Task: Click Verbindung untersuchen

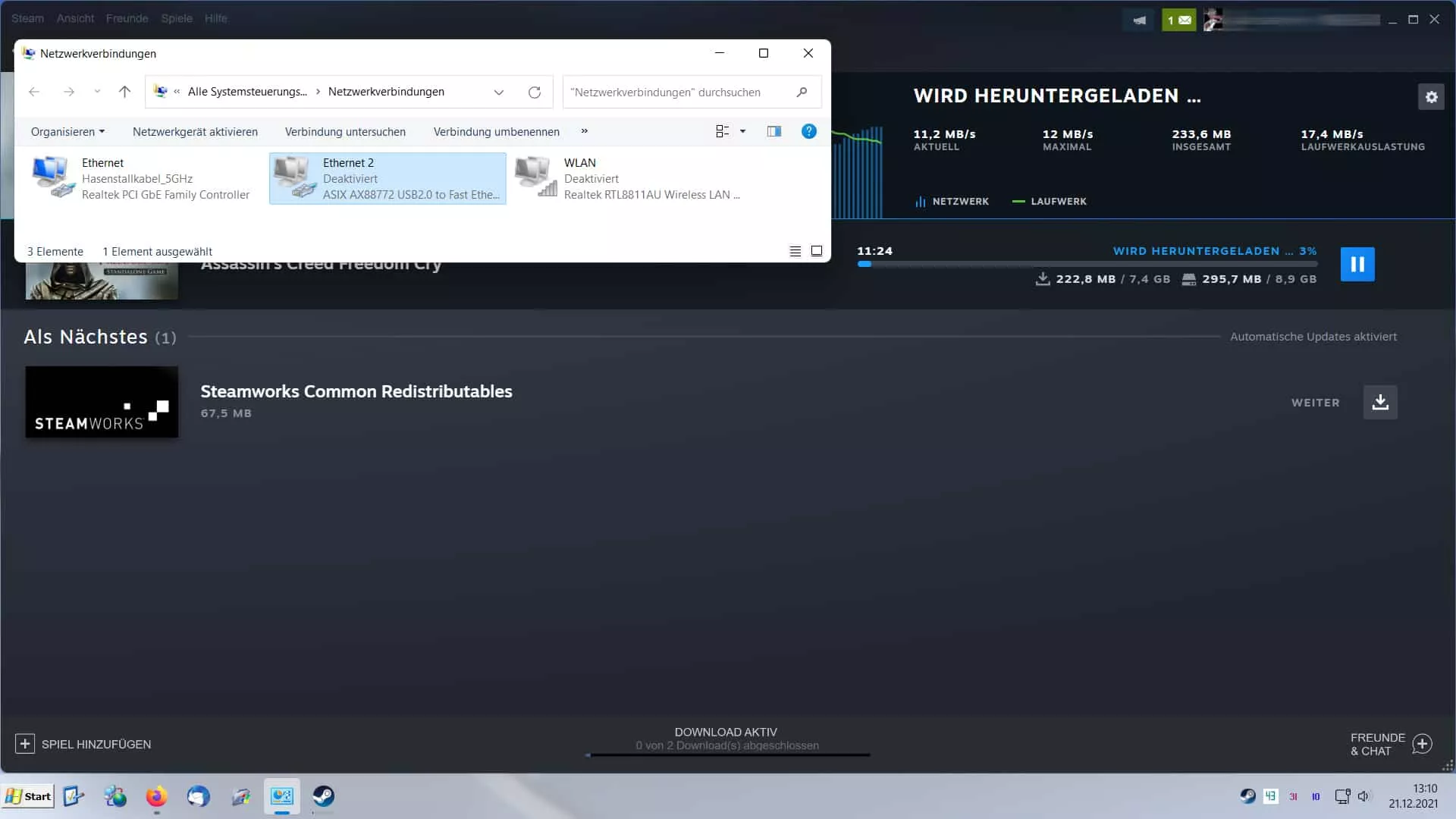Action: coord(345,131)
